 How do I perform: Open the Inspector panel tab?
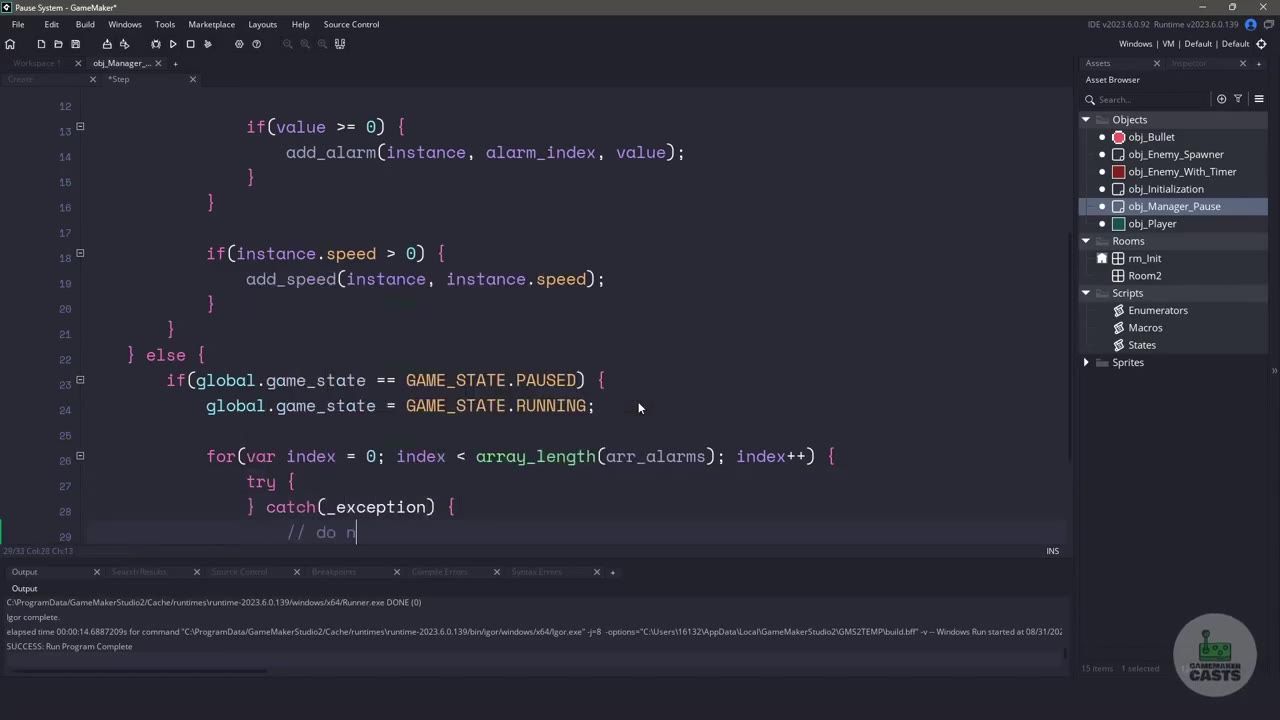click(1189, 63)
